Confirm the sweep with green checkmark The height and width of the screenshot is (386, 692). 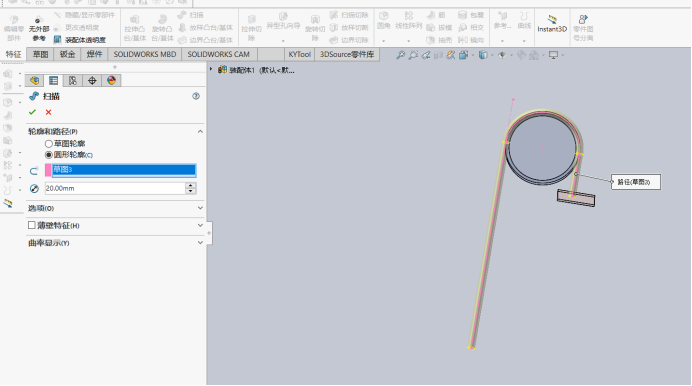tap(32, 112)
